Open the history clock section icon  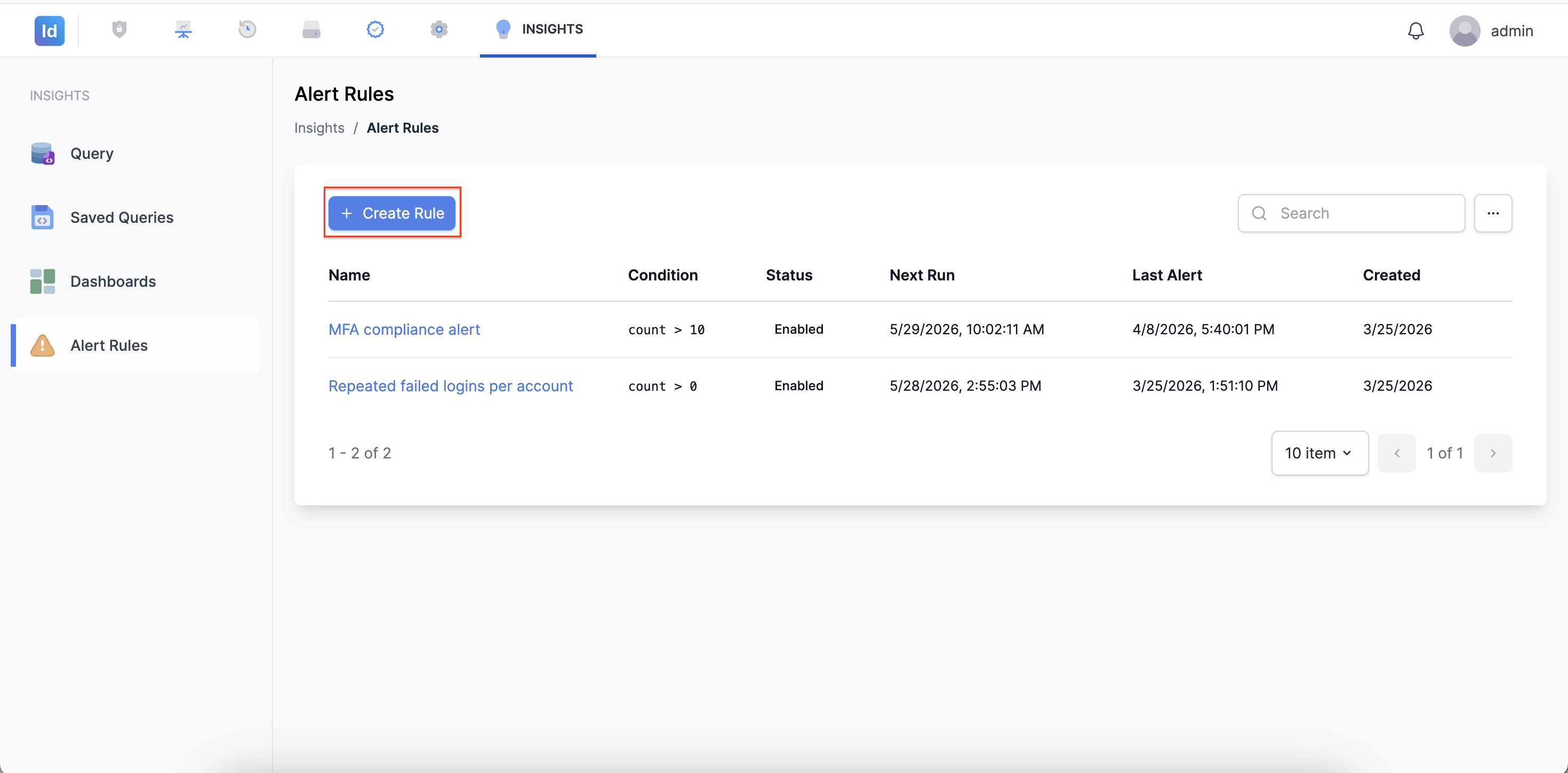(x=247, y=29)
